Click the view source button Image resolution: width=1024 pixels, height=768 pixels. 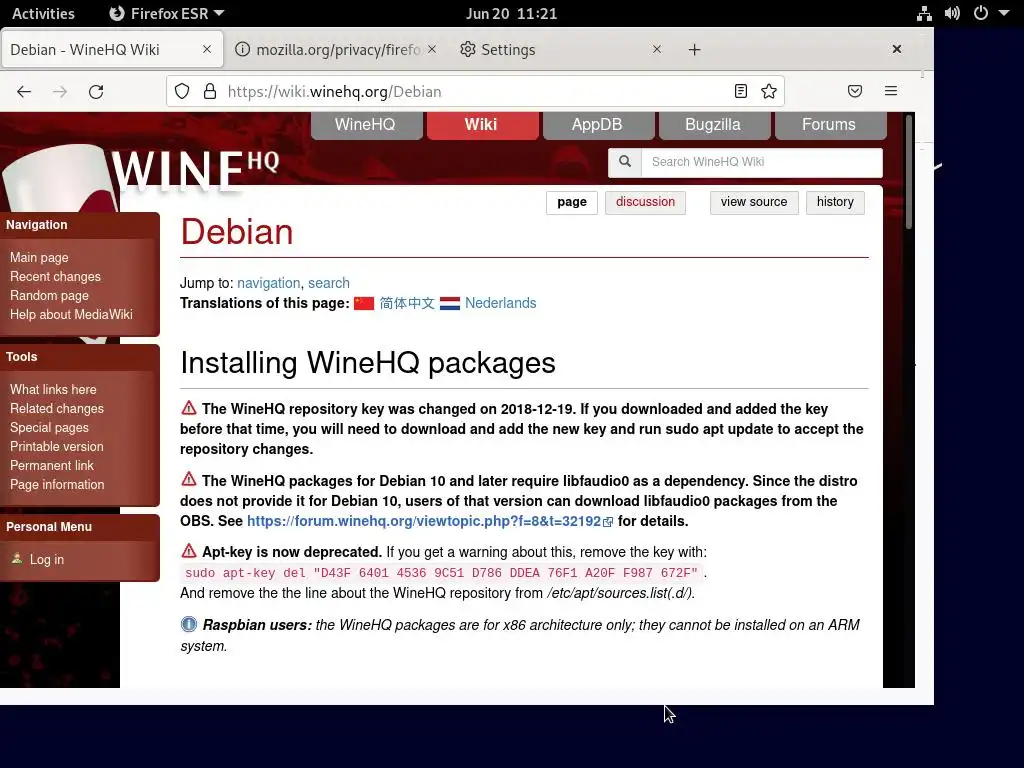coord(754,202)
